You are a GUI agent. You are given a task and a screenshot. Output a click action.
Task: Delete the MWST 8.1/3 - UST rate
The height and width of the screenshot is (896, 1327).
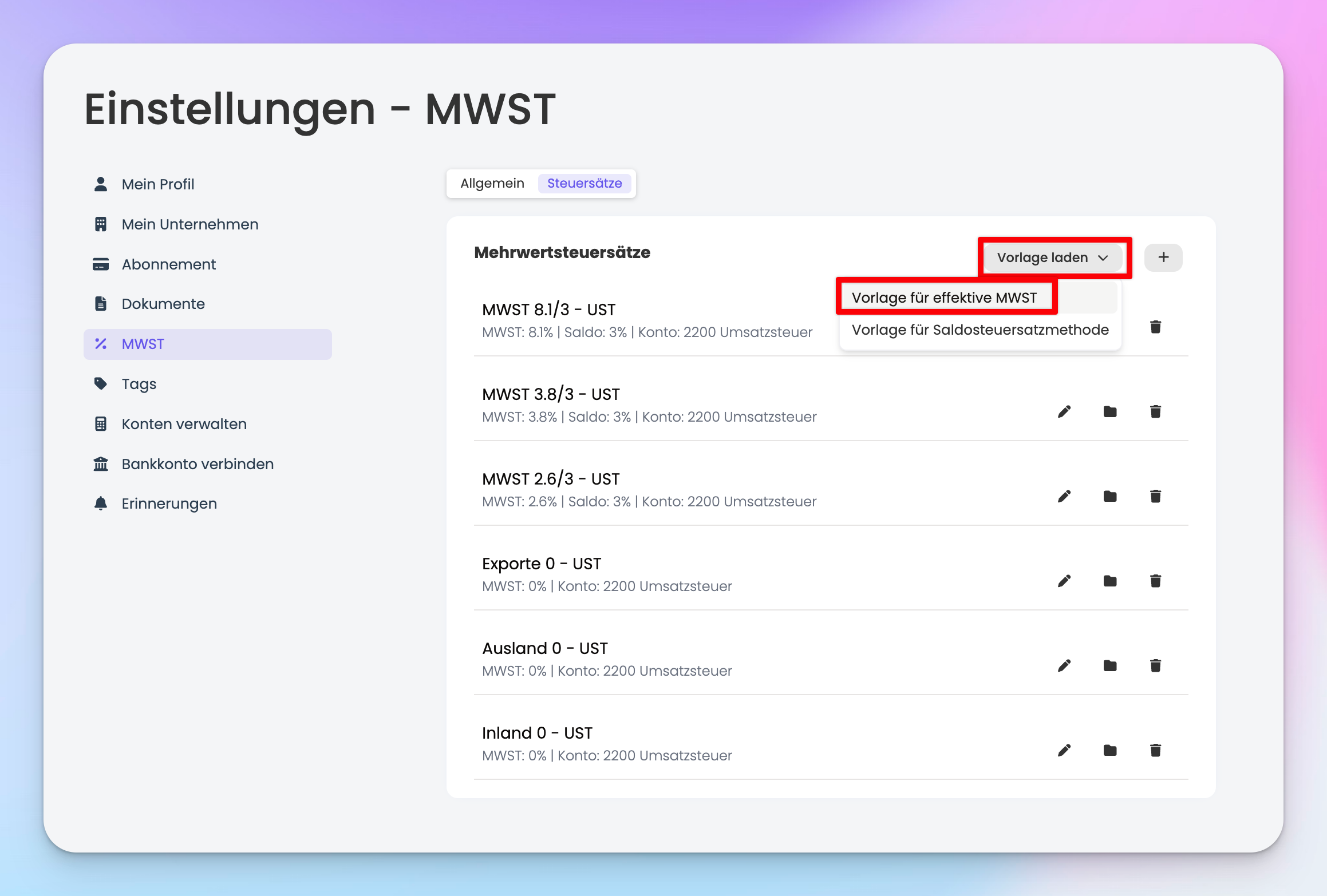pyautogui.click(x=1155, y=327)
